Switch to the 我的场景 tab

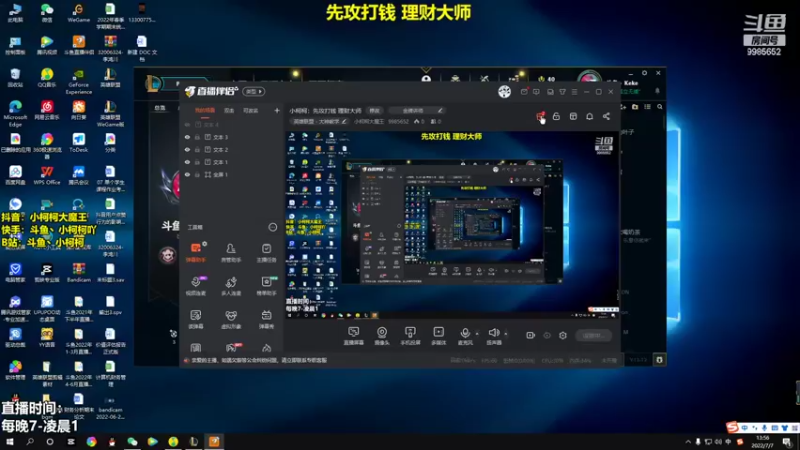pyautogui.click(x=205, y=111)
